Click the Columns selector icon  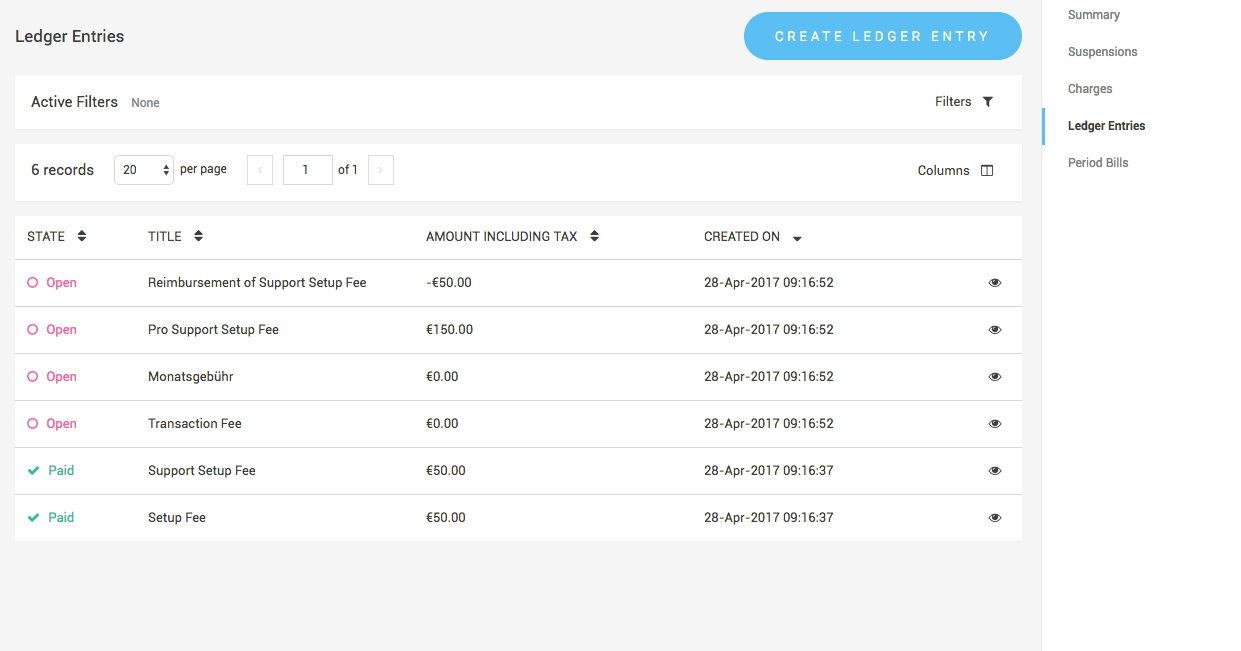point(987,170)
